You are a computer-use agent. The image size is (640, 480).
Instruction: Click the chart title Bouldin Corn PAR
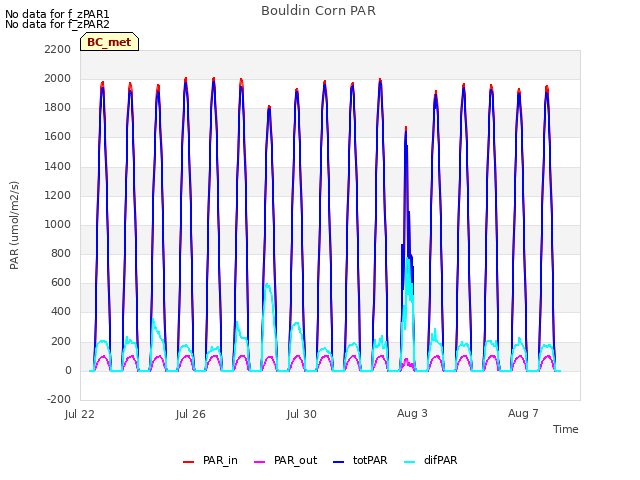click(x=318, y=11)
